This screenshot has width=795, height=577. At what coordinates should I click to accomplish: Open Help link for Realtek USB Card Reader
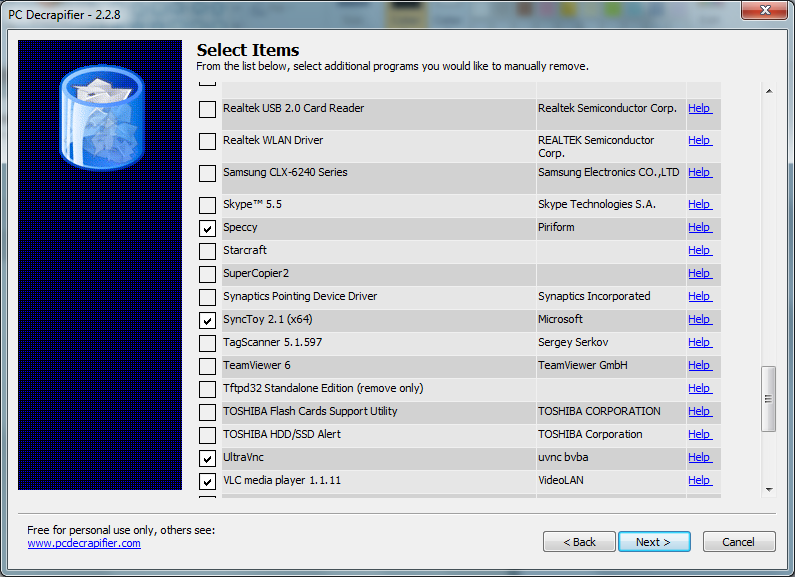(x=700, y=108)
